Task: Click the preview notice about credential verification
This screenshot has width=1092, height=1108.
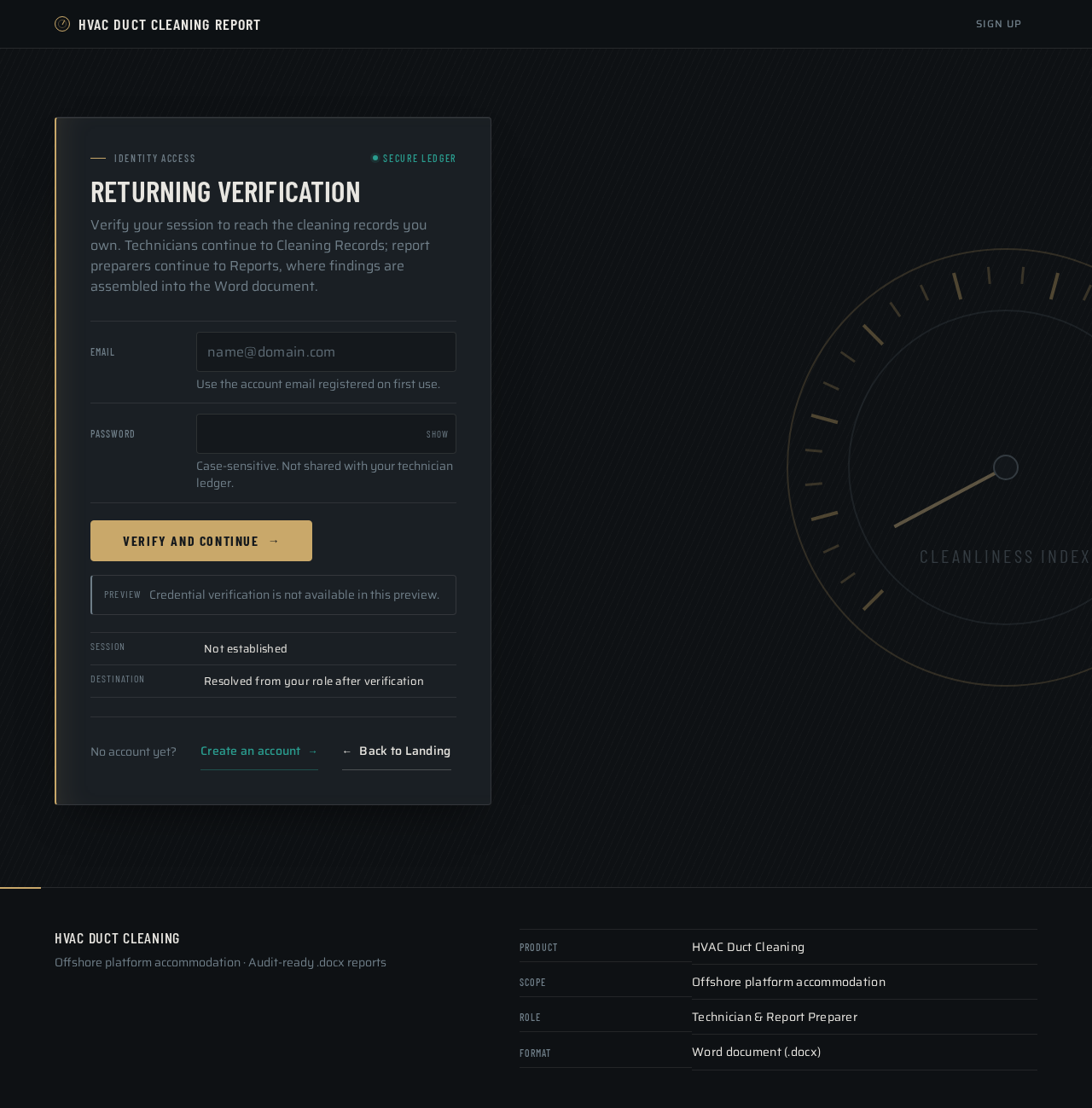Action: (274, 595)
